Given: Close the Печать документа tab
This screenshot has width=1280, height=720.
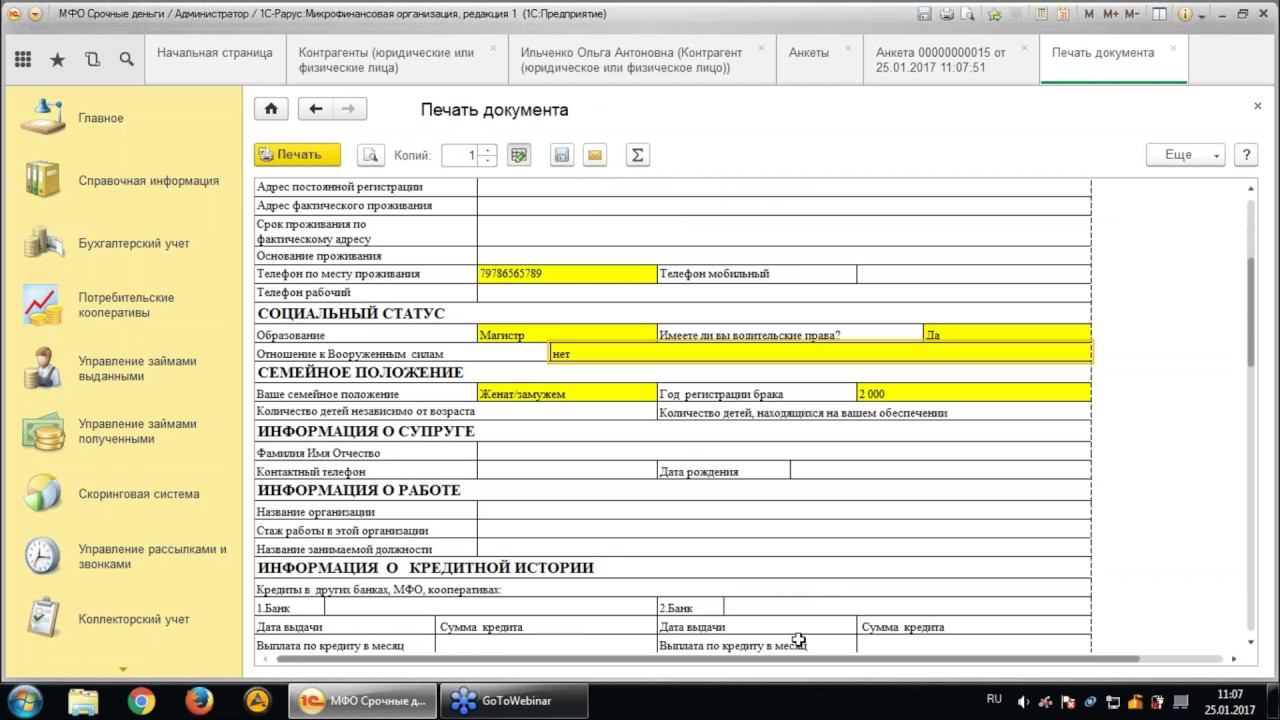Looking at the screenshot, I should [1173, 48].
